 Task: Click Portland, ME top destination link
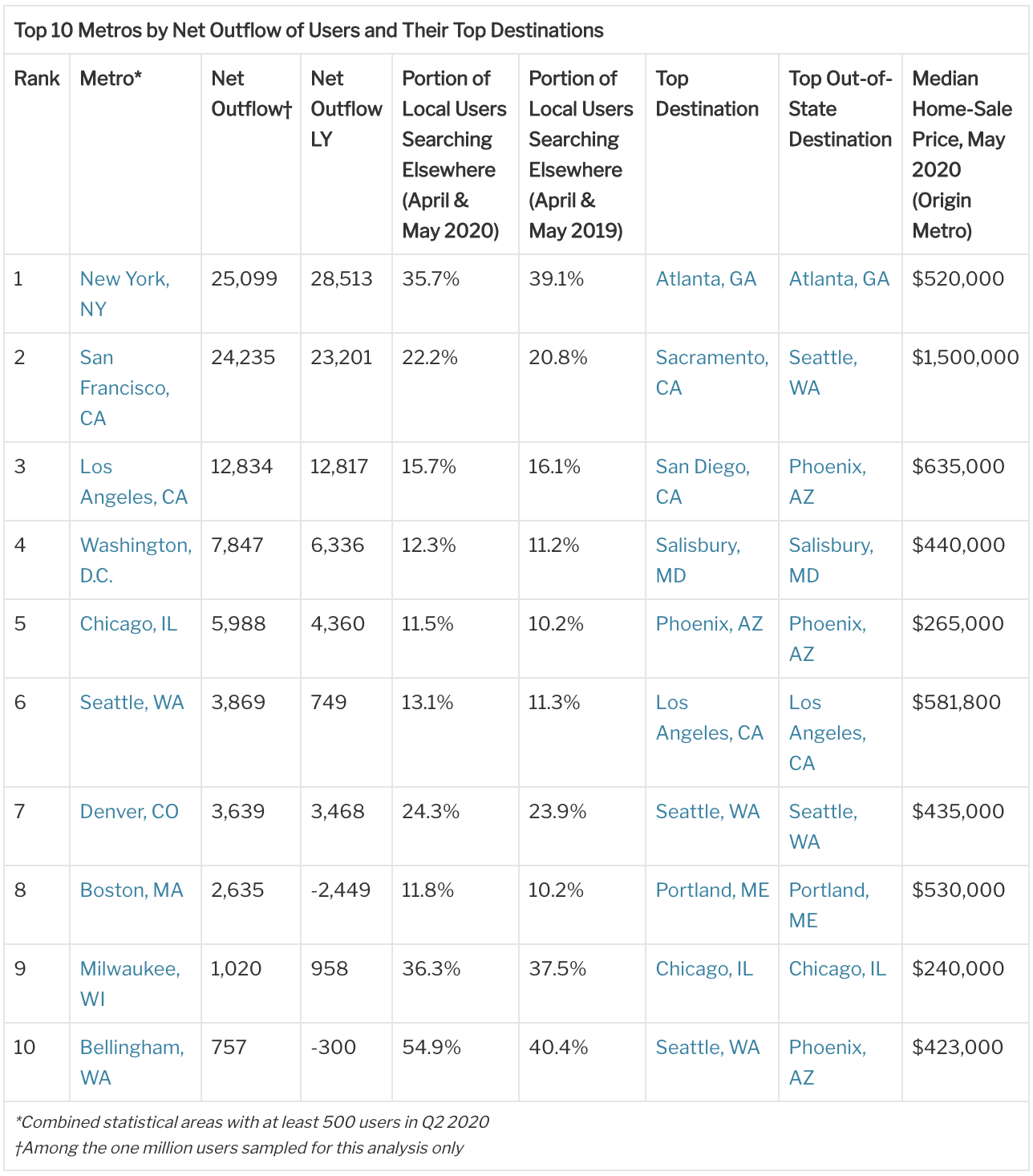pos(712,890)
